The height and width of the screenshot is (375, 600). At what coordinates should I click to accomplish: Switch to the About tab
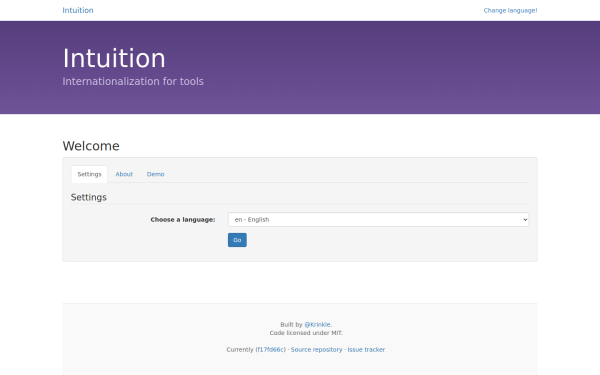(x=124, y=174)
